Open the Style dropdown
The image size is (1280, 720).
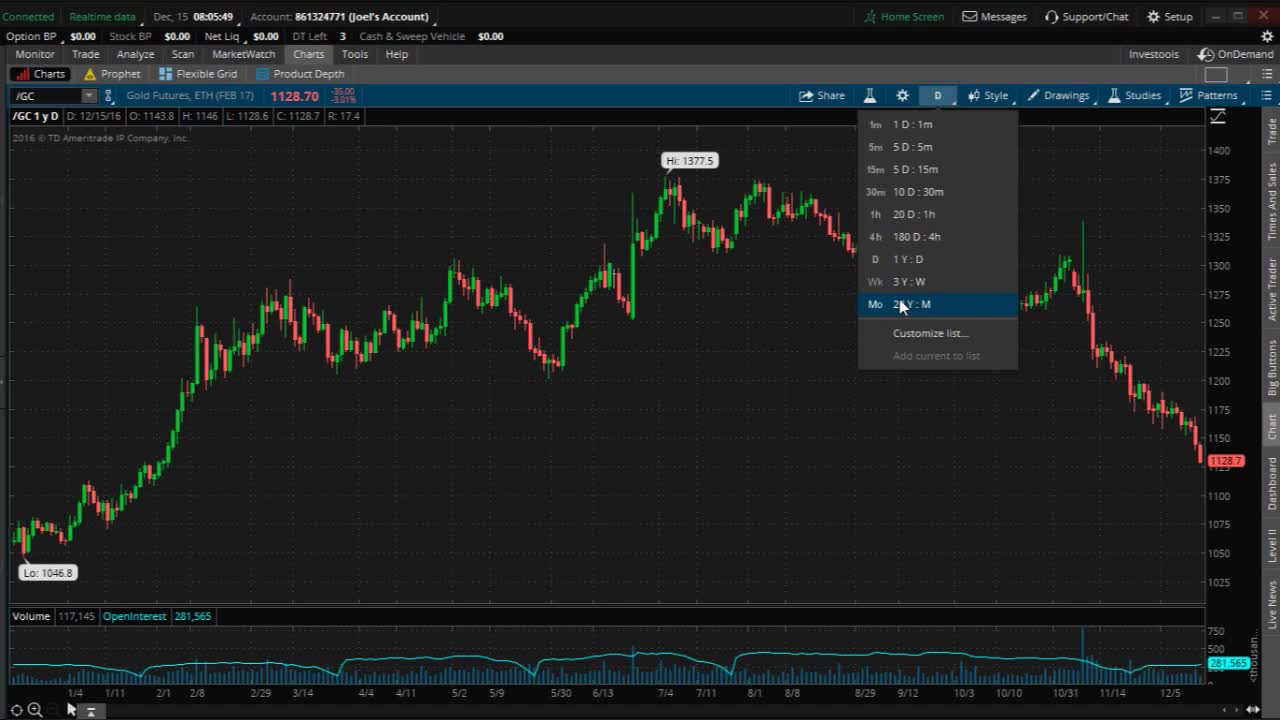(988, 96)
